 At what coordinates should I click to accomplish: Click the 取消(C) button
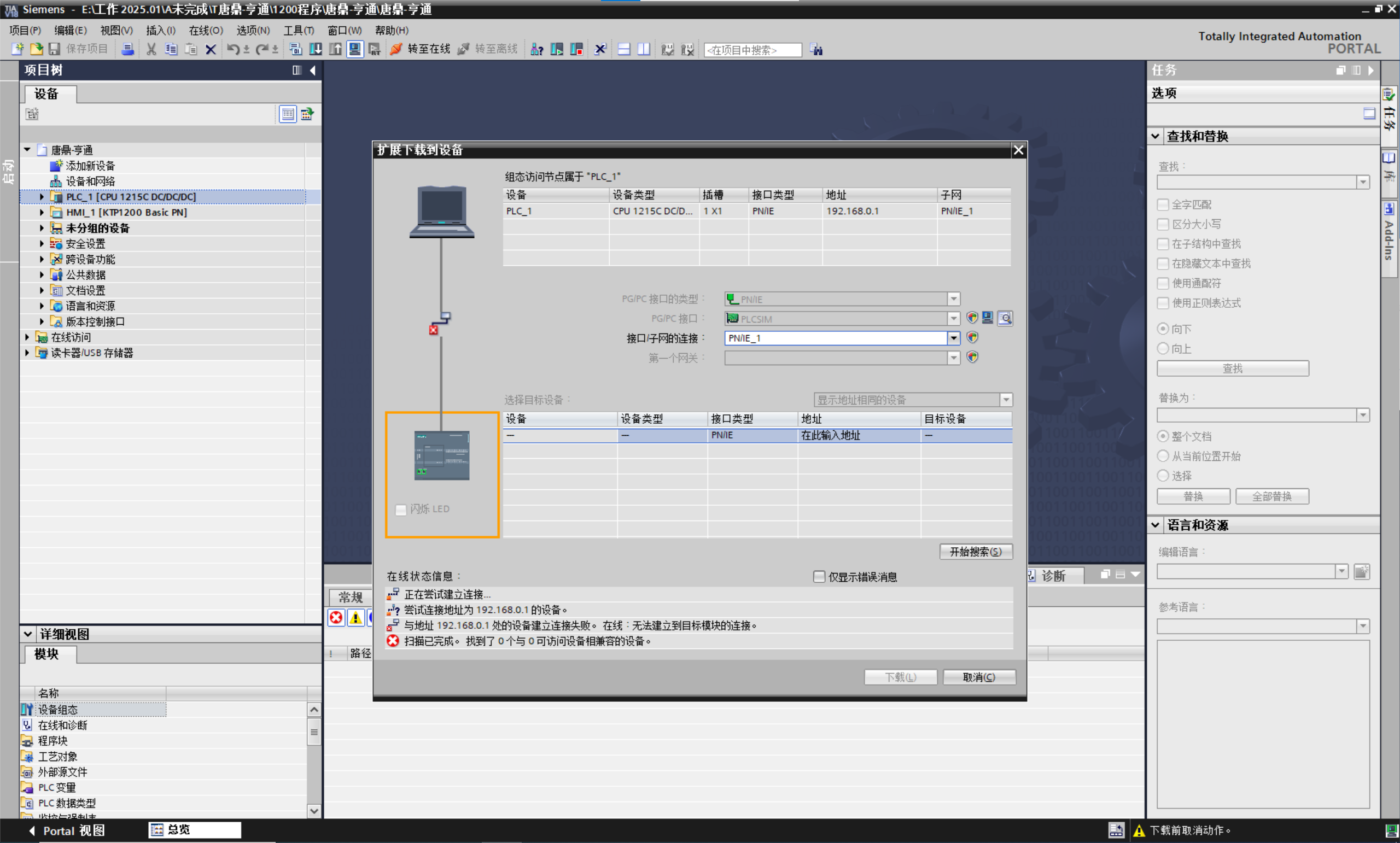[x=979, y=677]
